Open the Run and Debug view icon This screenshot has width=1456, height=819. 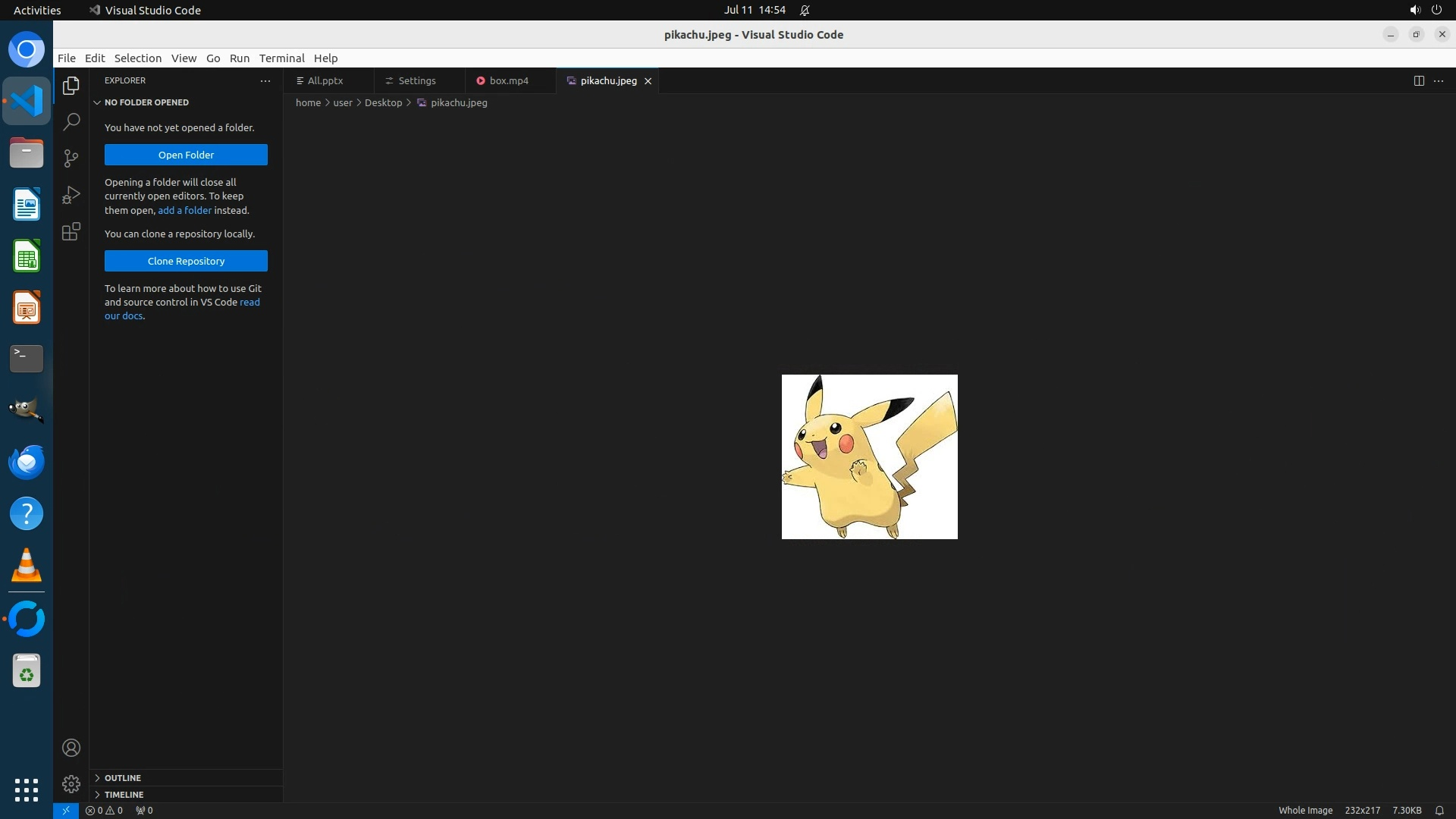pyautogui.click(x=71, y=195)
